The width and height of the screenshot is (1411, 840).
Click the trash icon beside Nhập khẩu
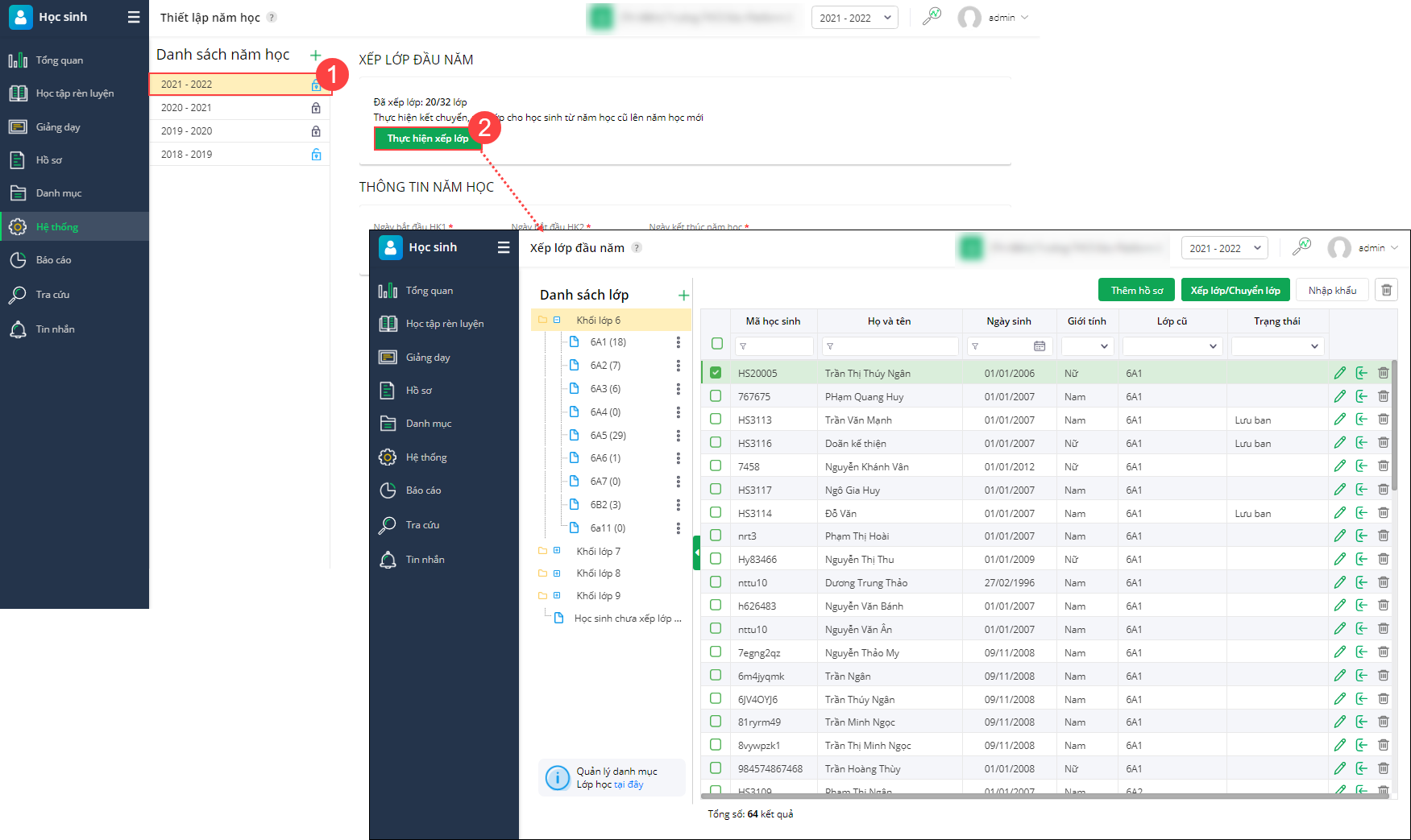1386,290
